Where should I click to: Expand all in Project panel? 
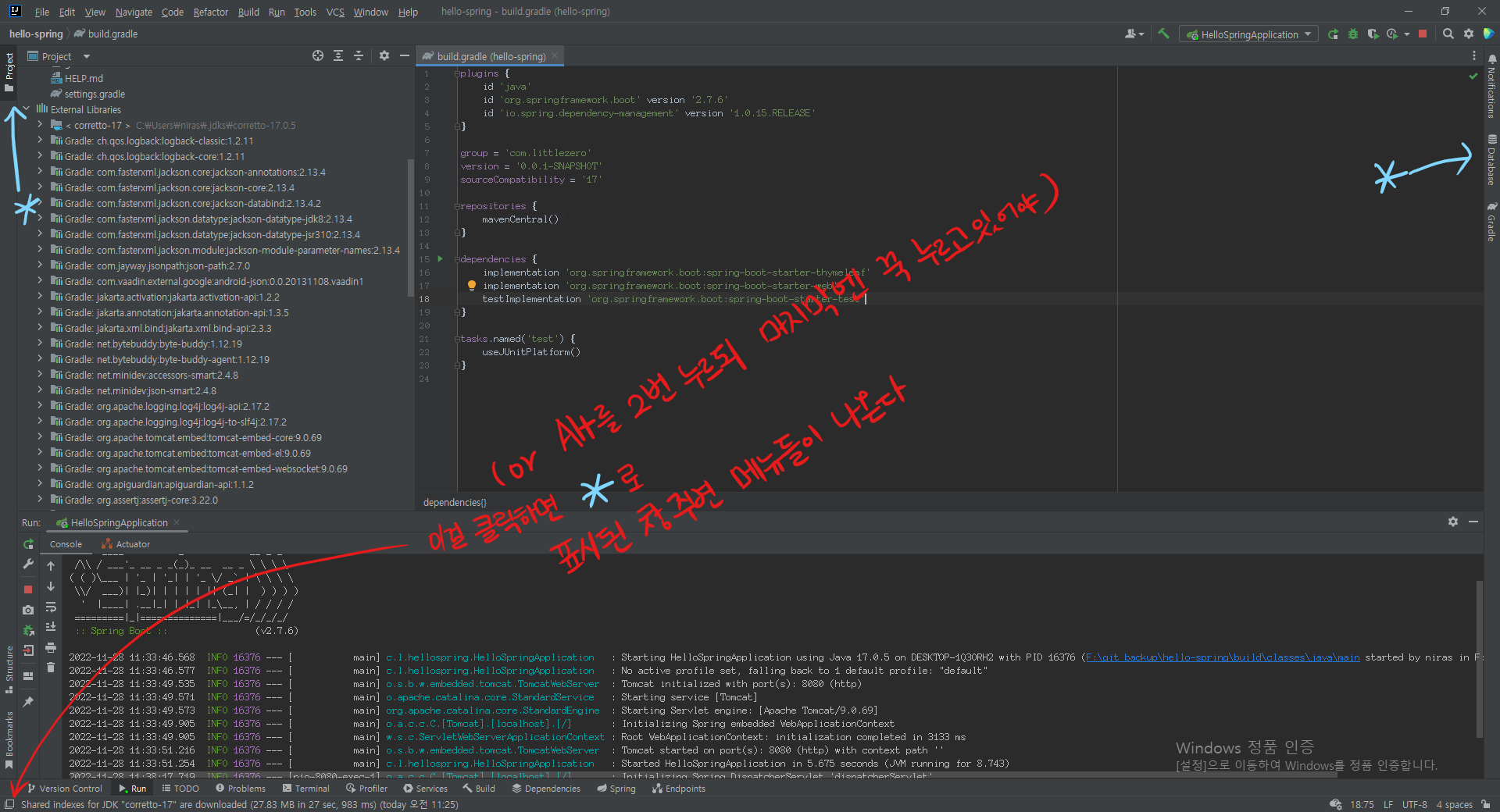(x=338, y=55)
